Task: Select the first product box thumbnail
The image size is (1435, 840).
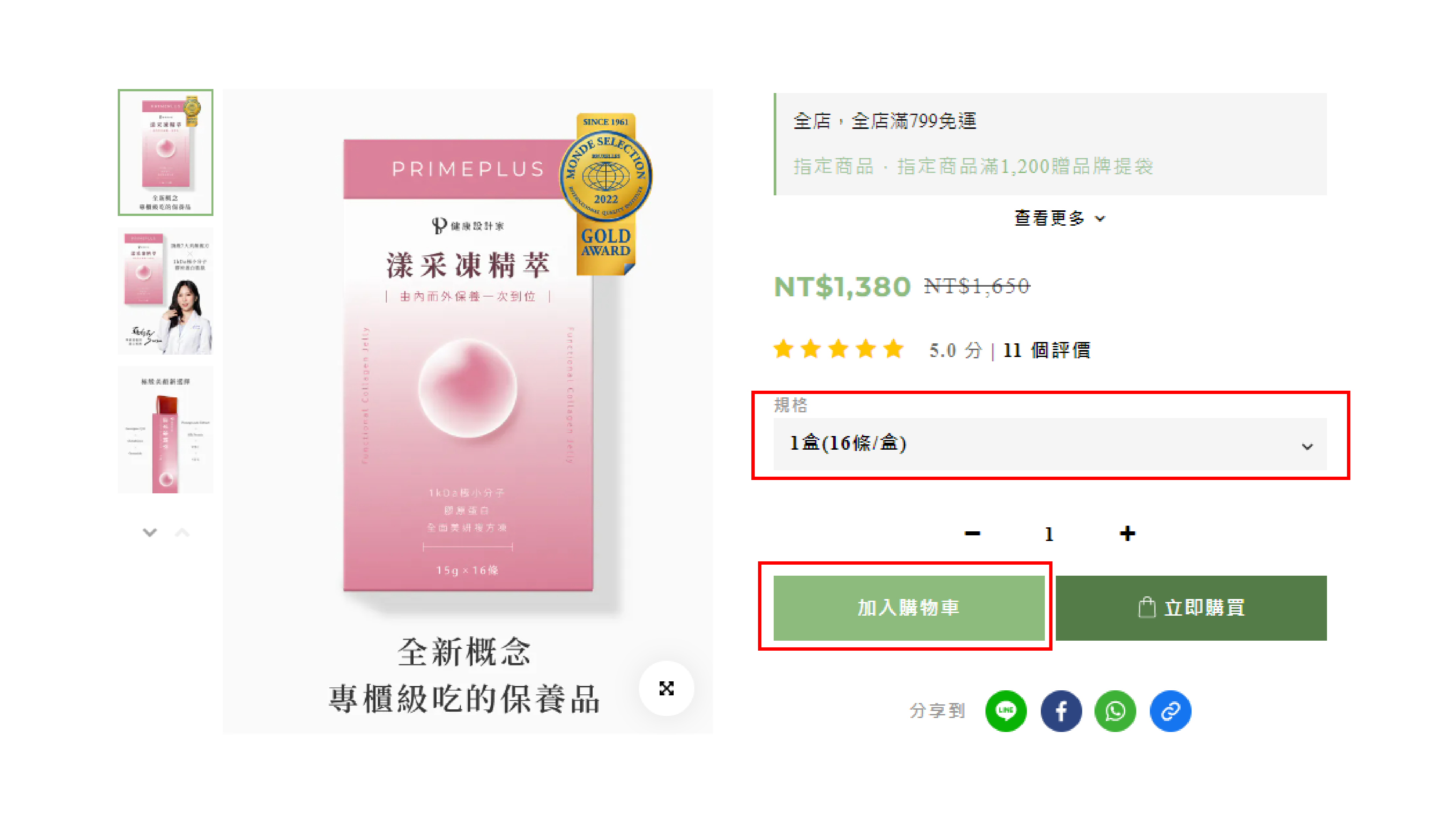Action: pos(166,153)
